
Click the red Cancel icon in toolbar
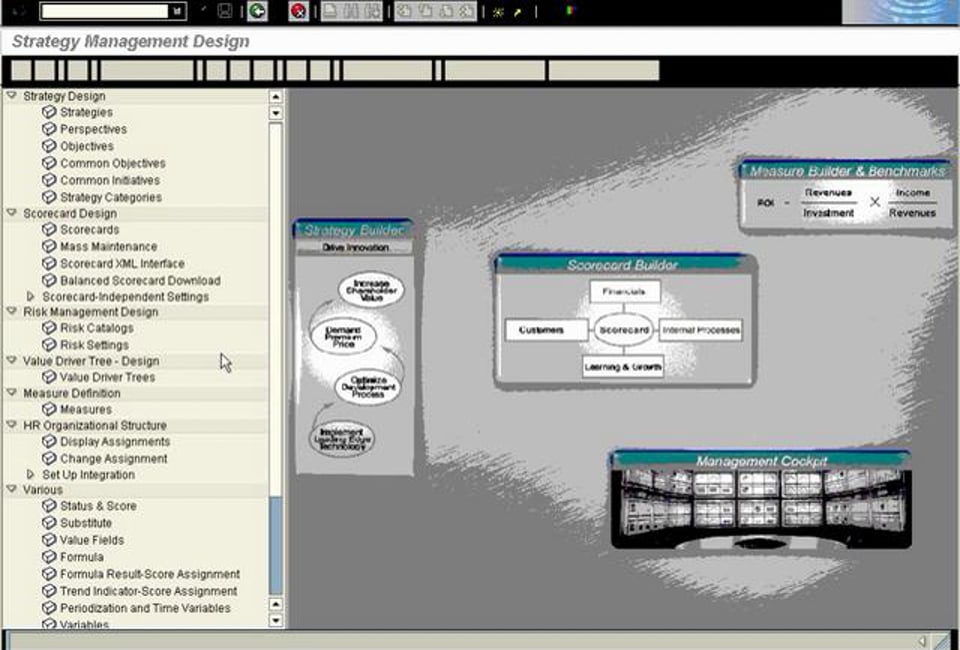pyautogui.click(x=298, y=11)
